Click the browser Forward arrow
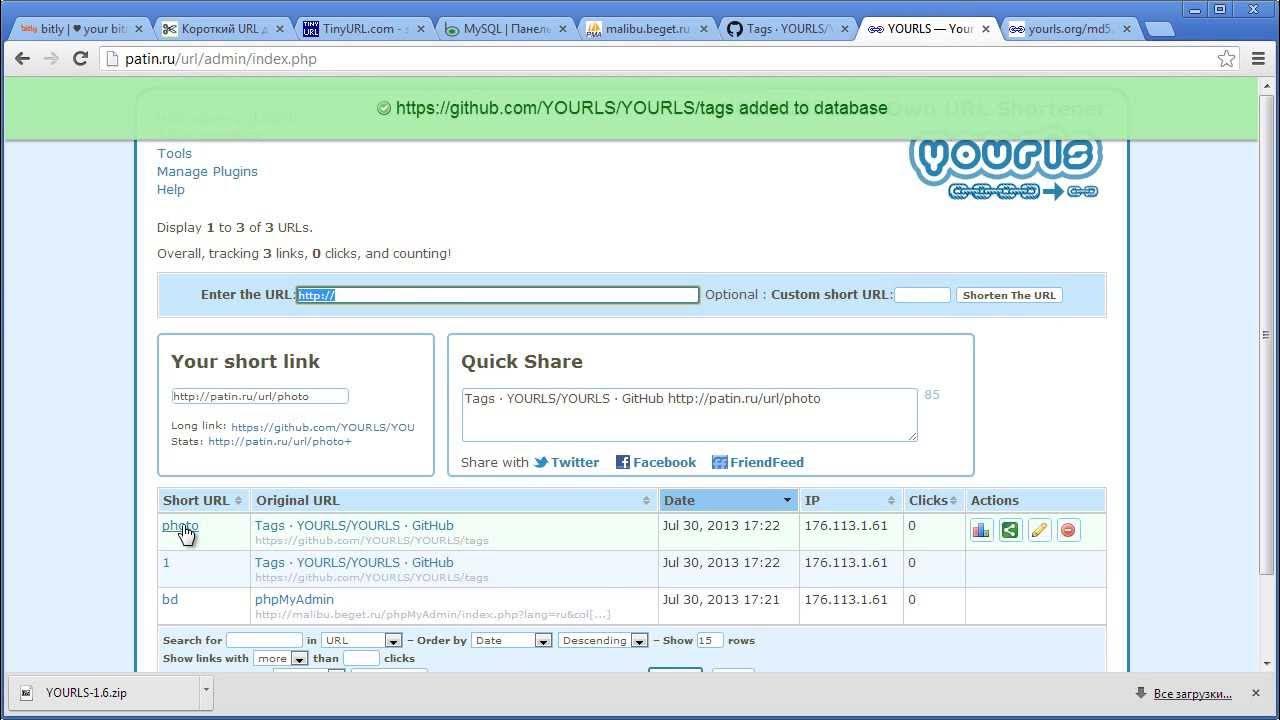The width and height of the screenshot is (1280, 720). [x=52, y=59]
